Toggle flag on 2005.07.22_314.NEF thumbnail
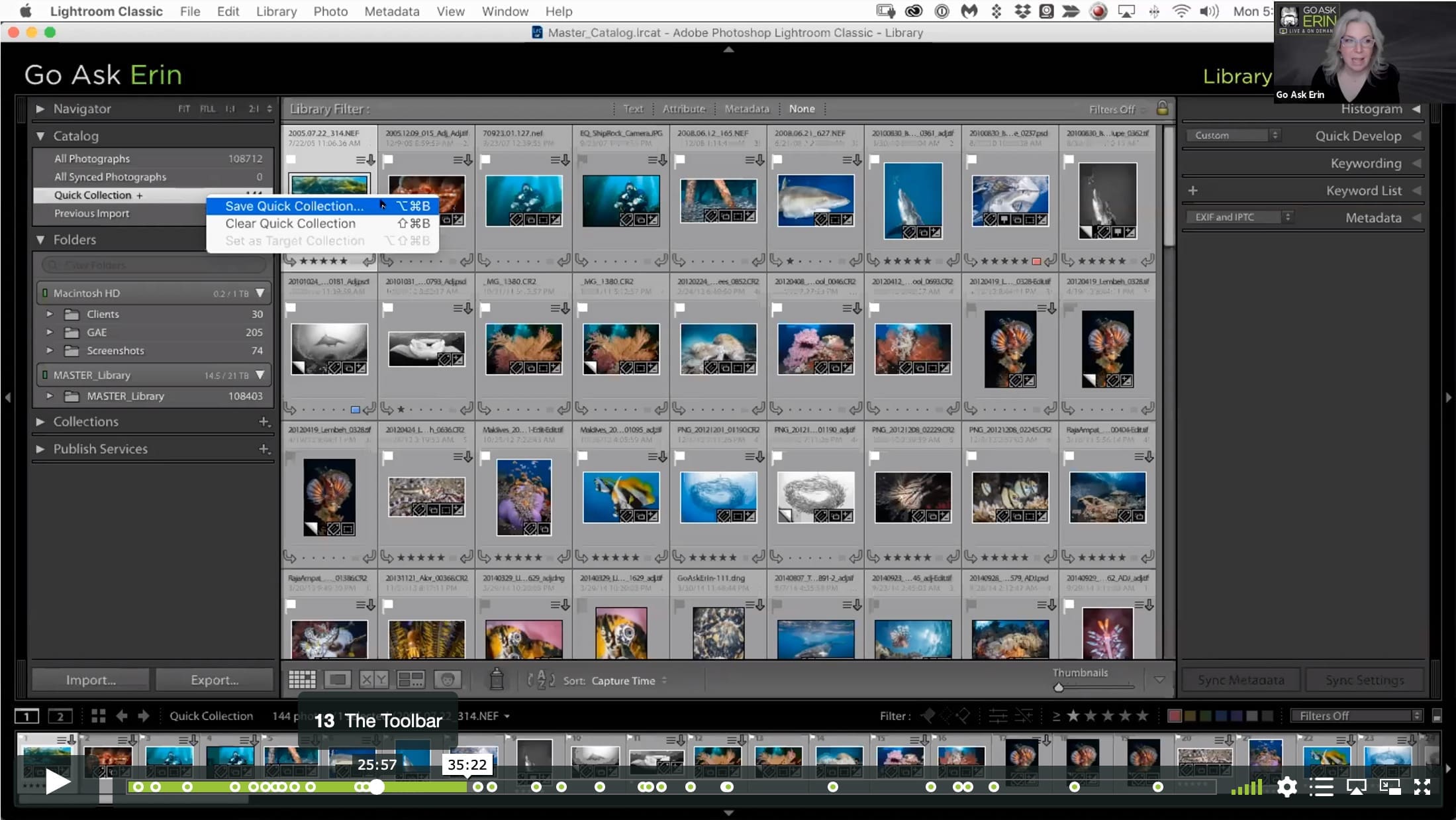Viewport: 1456px width, 820px height. pos(291,159)
